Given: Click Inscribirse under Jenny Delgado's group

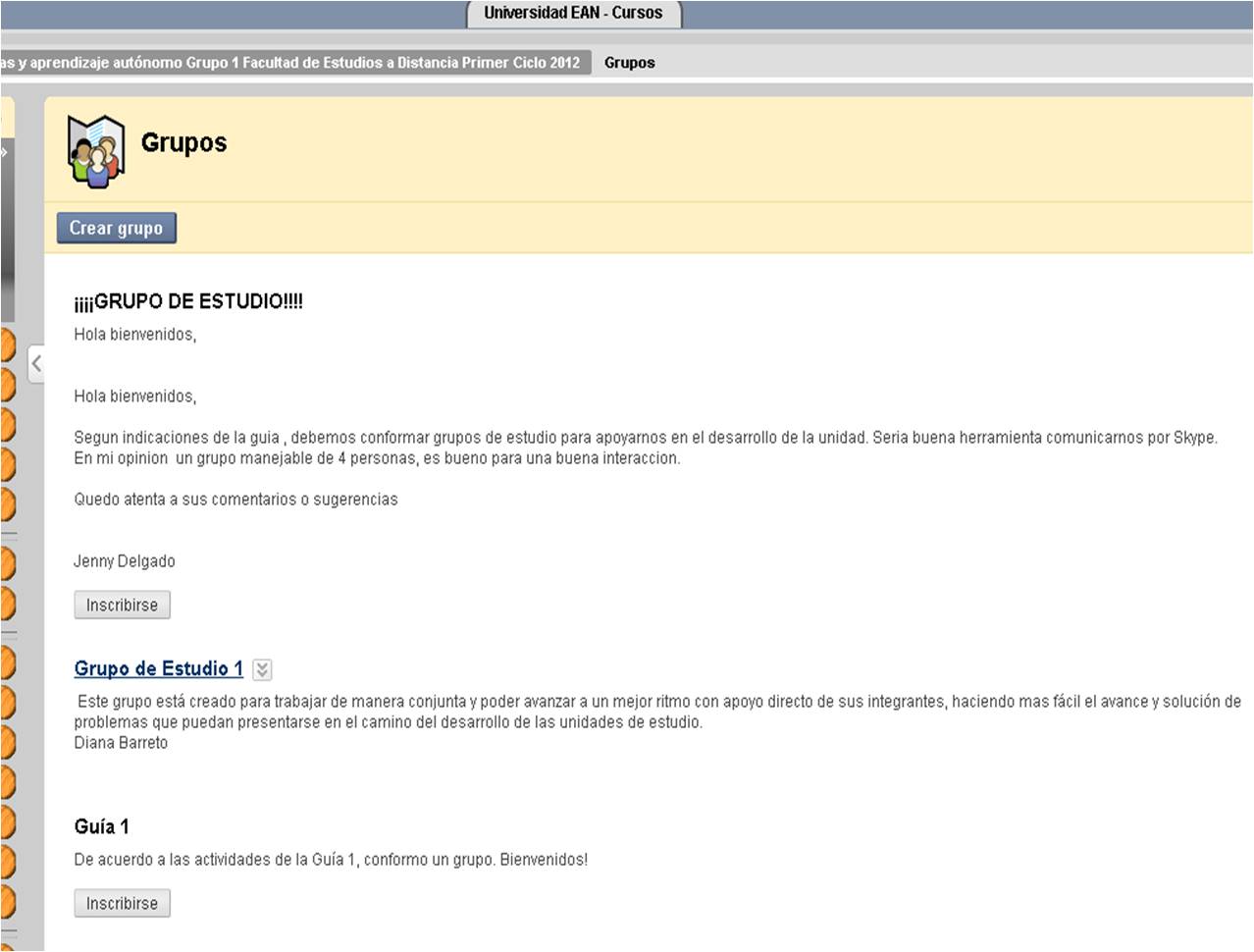Looking at the screenshot, I should pos(122,606).
